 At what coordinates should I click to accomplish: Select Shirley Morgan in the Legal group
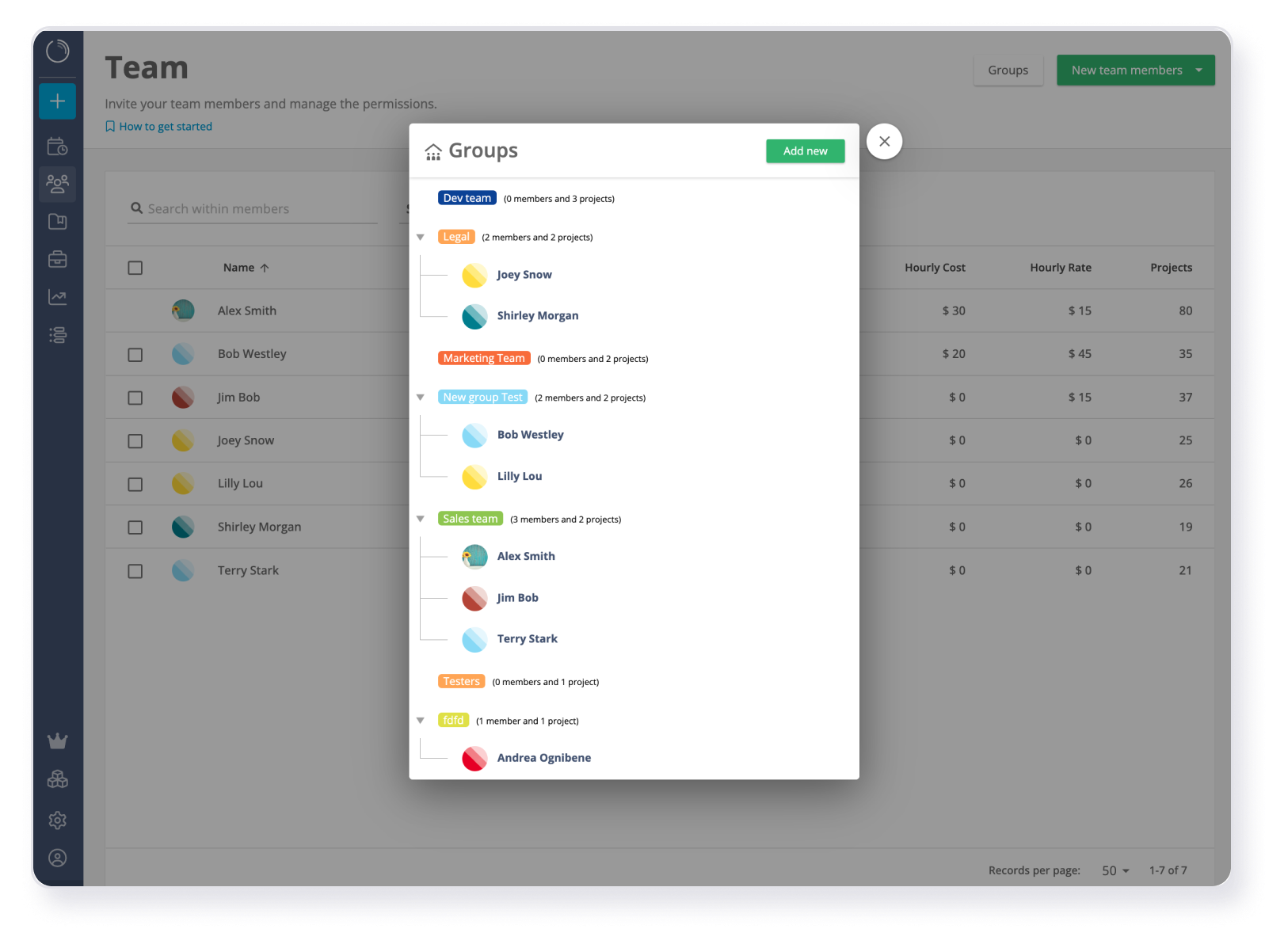[537, 315]
